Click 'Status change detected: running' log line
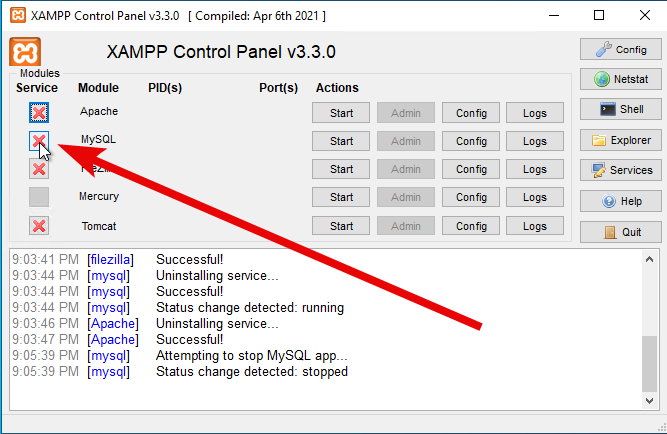Image resolution: width=667 pixels, height=434 pixels. (250, 307)
